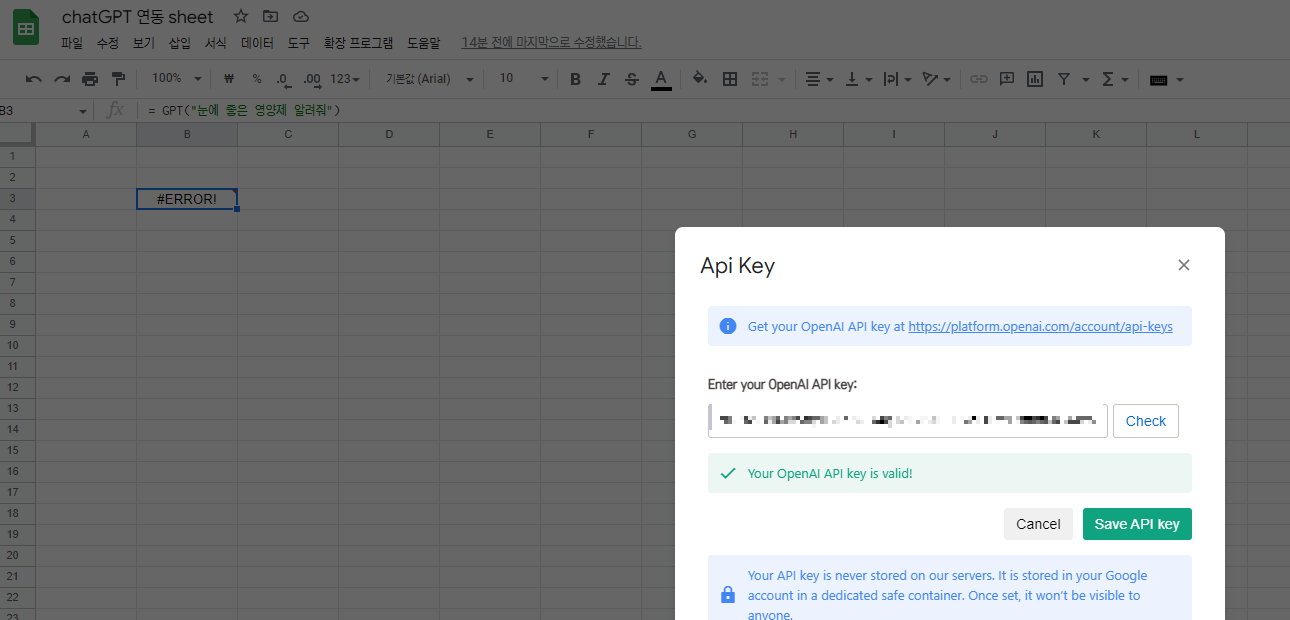1290x620 pixels.
Task: Apply percent format
Action: tap(257, 79)
